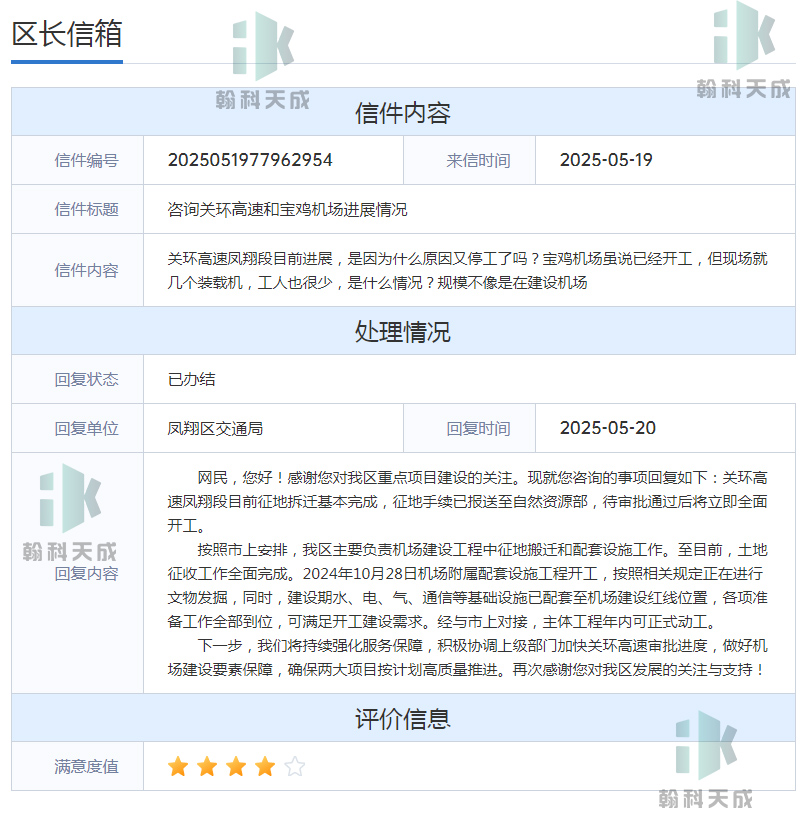The height and width of the screenshot is (817, 805).
Task: Click the 已办结 reply status text
Action: (x=191, y=379)
